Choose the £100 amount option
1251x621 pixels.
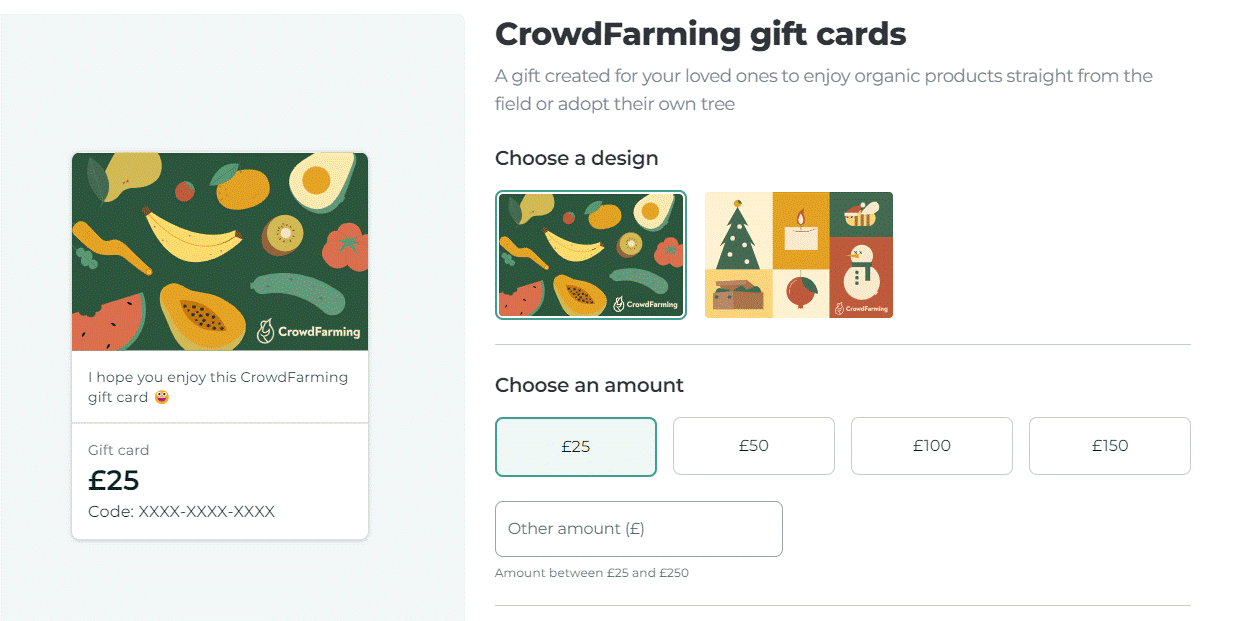[932, 446]
